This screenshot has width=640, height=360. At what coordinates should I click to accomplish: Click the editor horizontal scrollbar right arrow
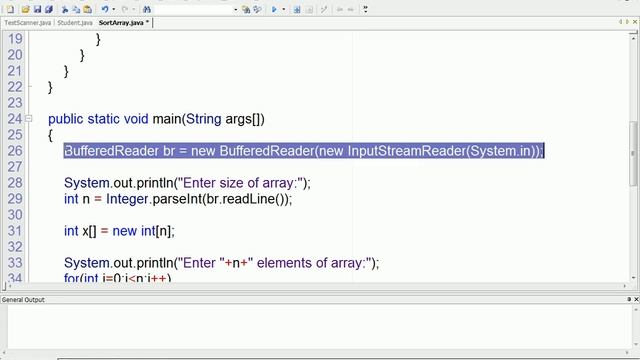tap(625, 286)
